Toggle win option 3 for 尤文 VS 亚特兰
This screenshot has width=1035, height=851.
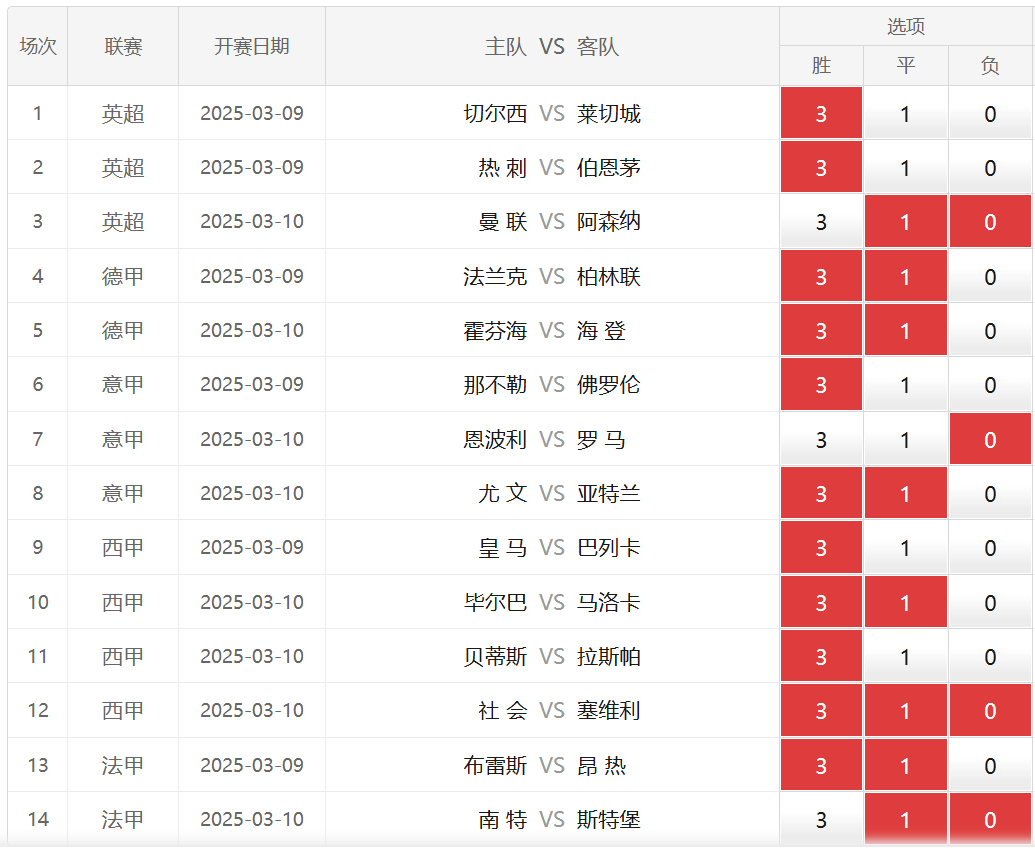821,493
